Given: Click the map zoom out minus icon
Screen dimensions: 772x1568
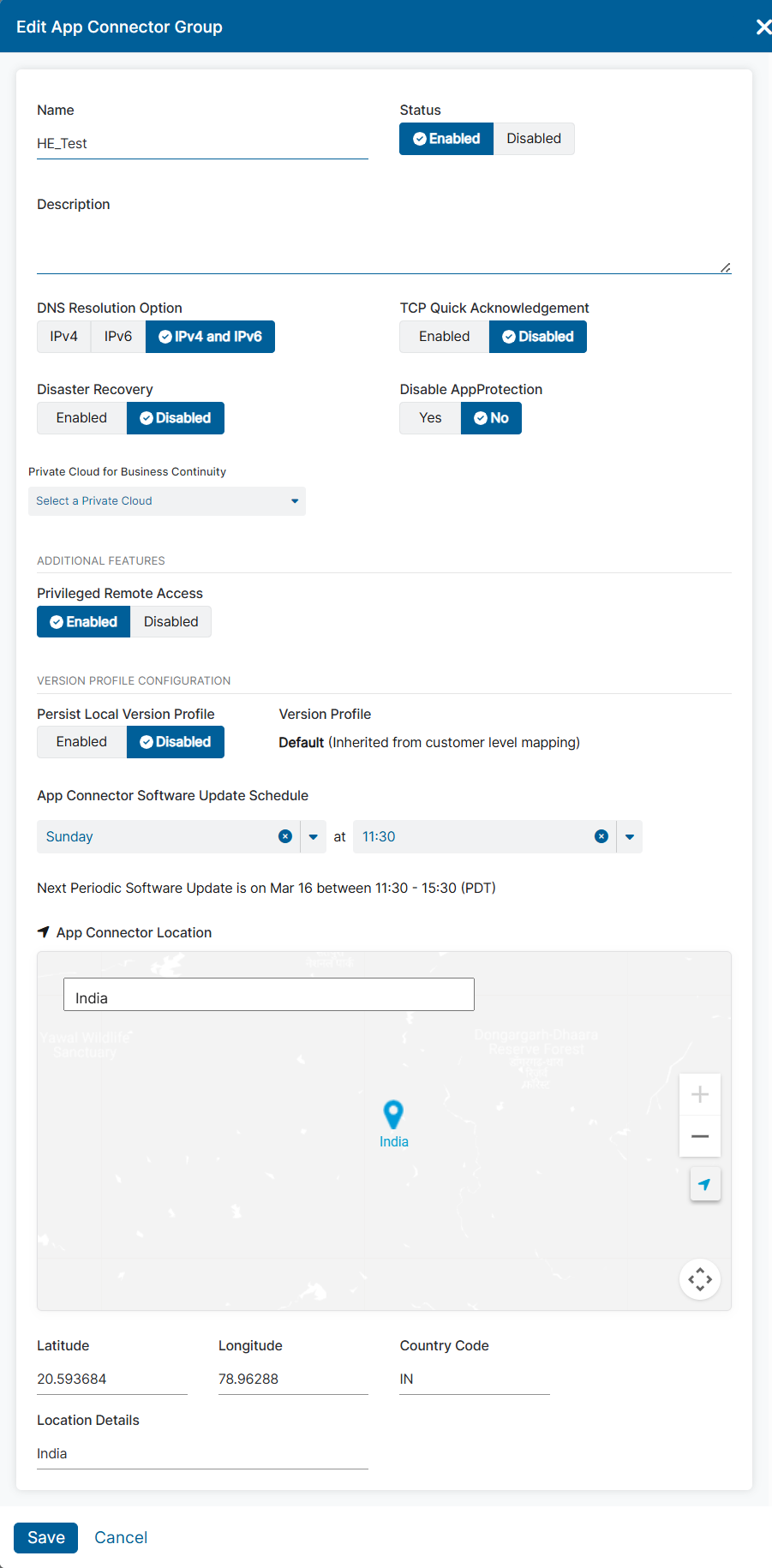Looking at the screenshot, I should (x=699, y=1136).
